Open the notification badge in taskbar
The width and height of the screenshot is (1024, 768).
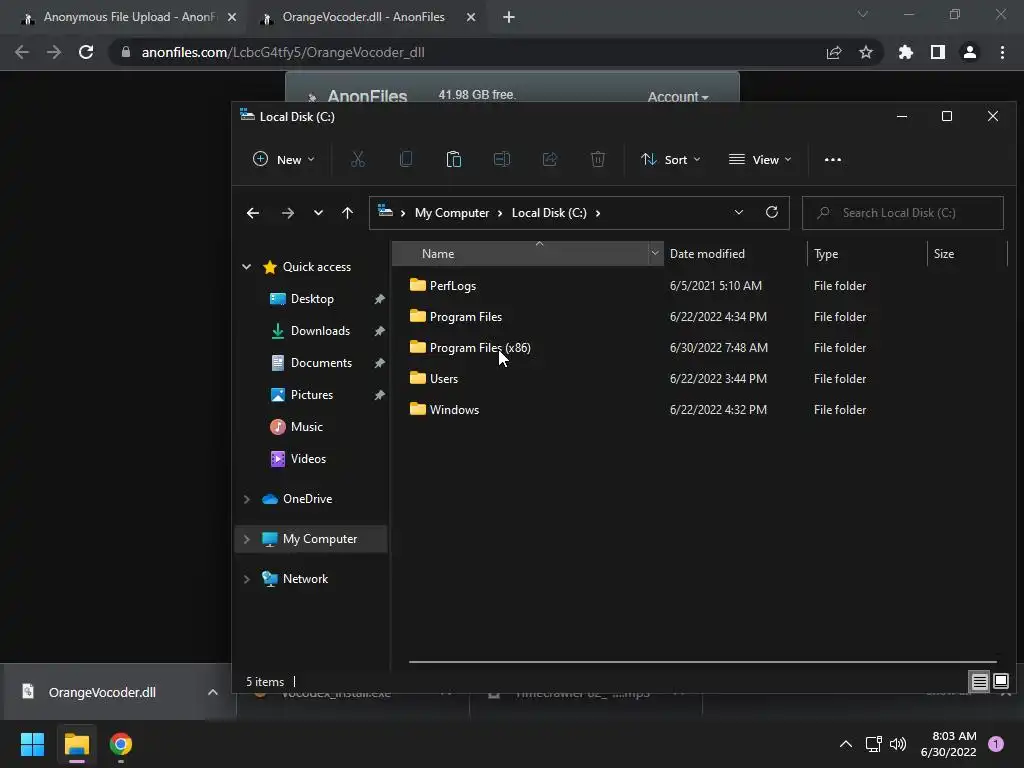tap(996, 744)
